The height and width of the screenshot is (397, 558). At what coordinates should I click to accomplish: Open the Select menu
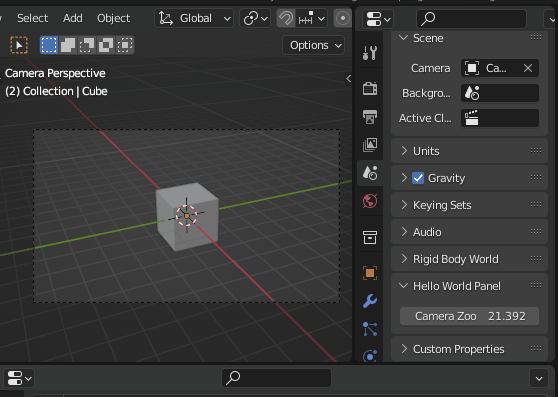point(32,18)
